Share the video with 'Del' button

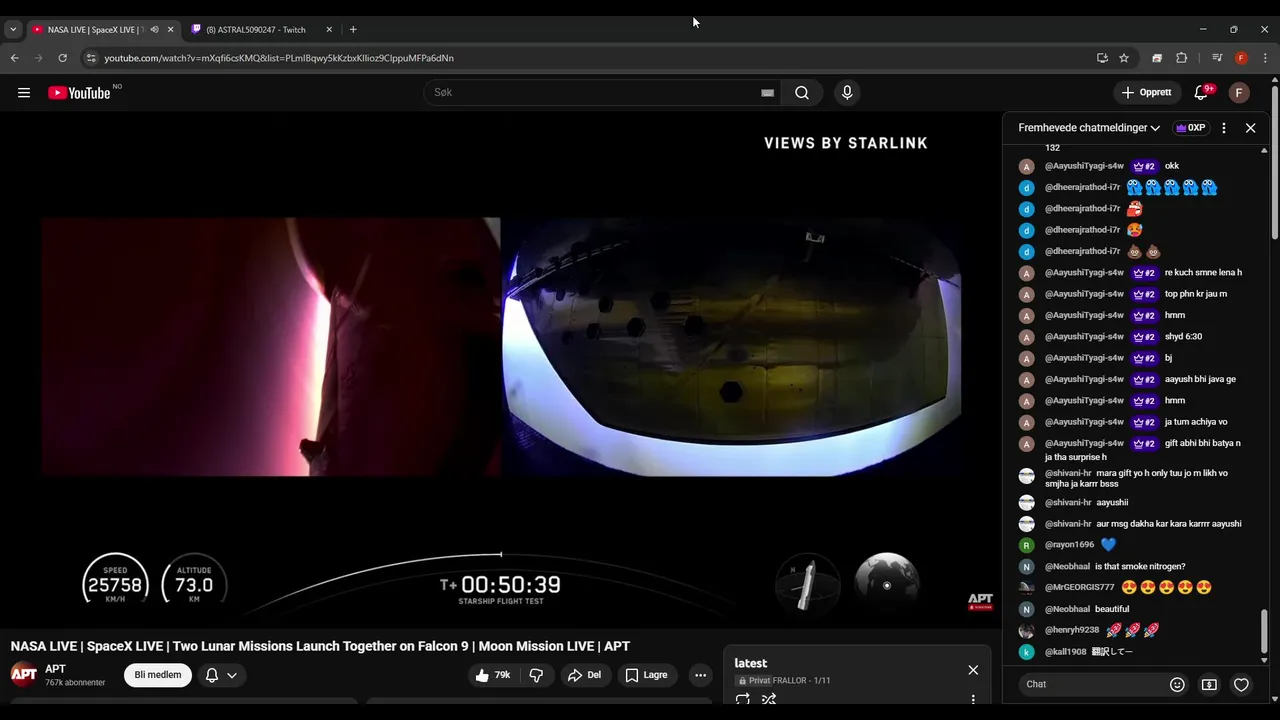tap(585, 675)
